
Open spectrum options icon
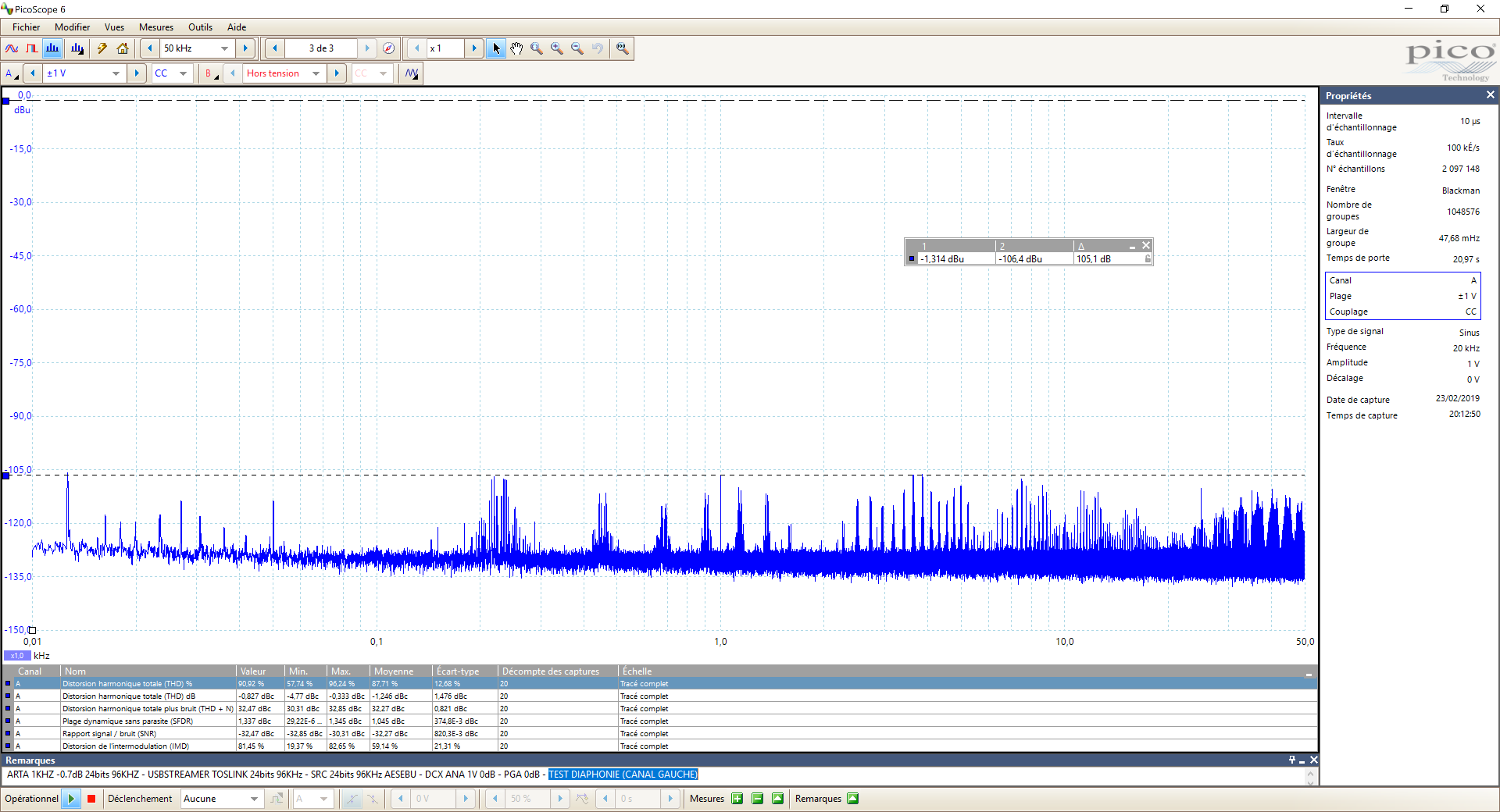point(77,48)
